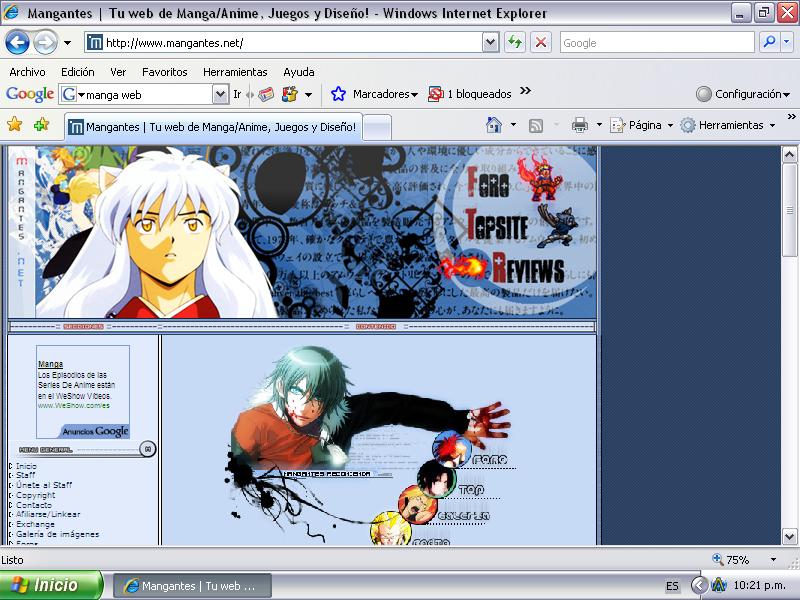
Task: Click the Únete al Staff link
Action: (x=44, y=485)
